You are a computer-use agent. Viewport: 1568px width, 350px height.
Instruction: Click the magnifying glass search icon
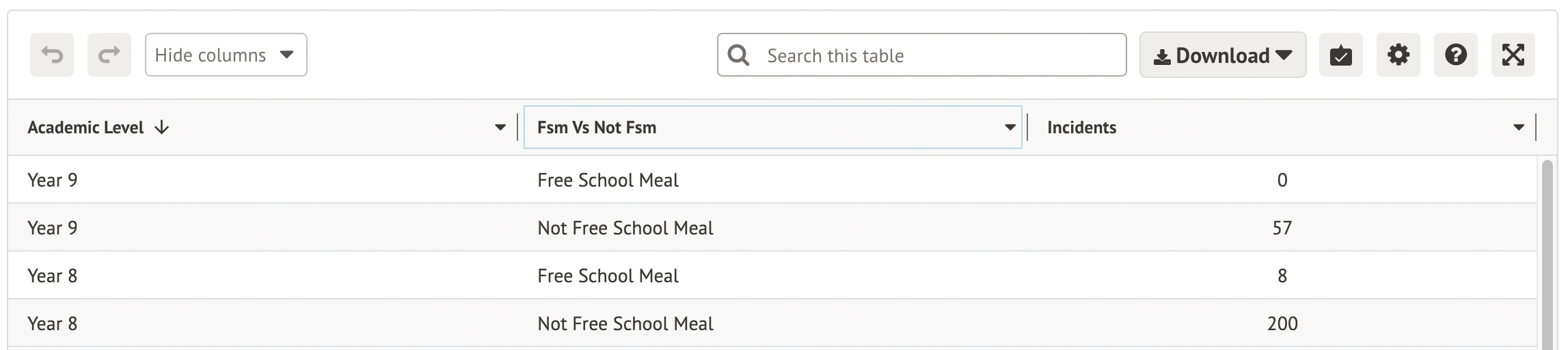pos(738,55)
